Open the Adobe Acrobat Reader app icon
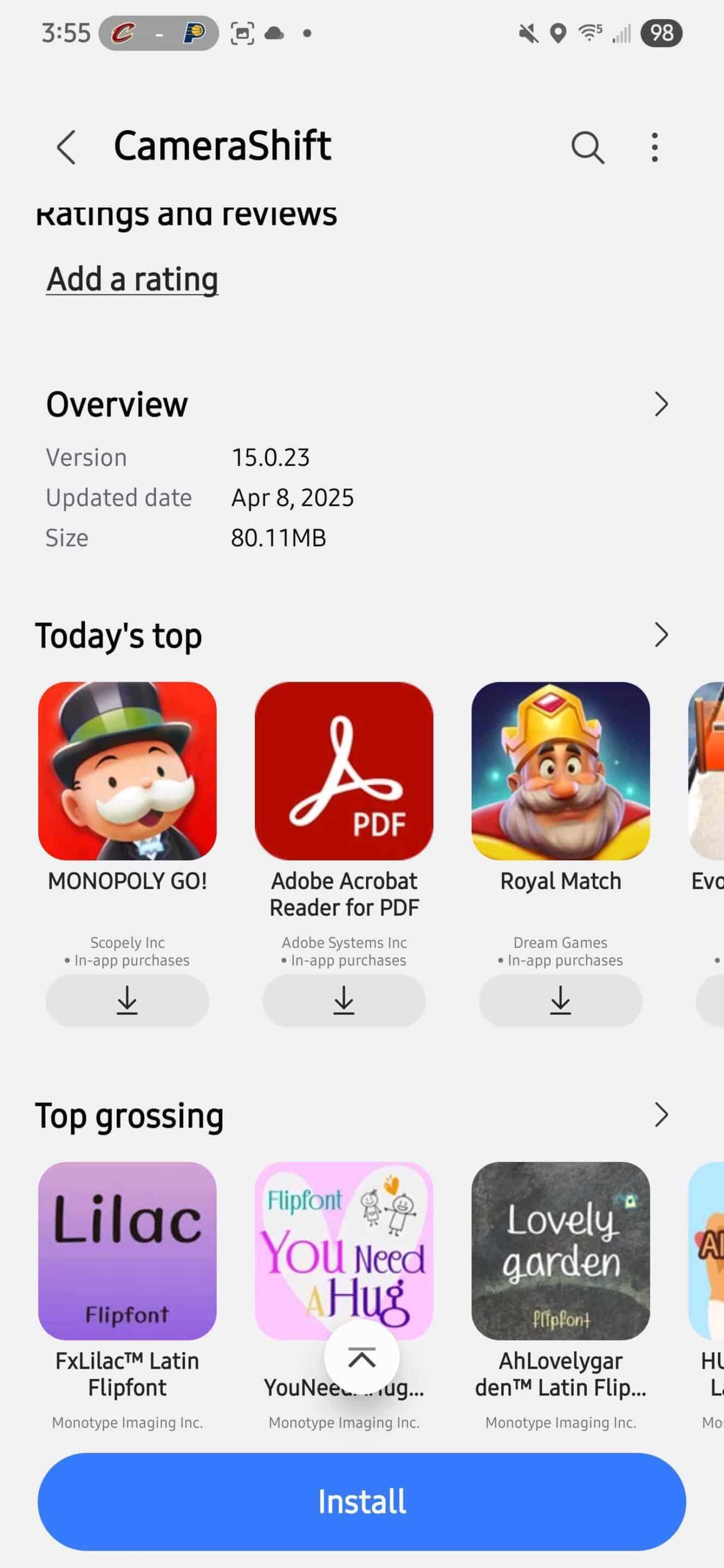 (344, 770)
